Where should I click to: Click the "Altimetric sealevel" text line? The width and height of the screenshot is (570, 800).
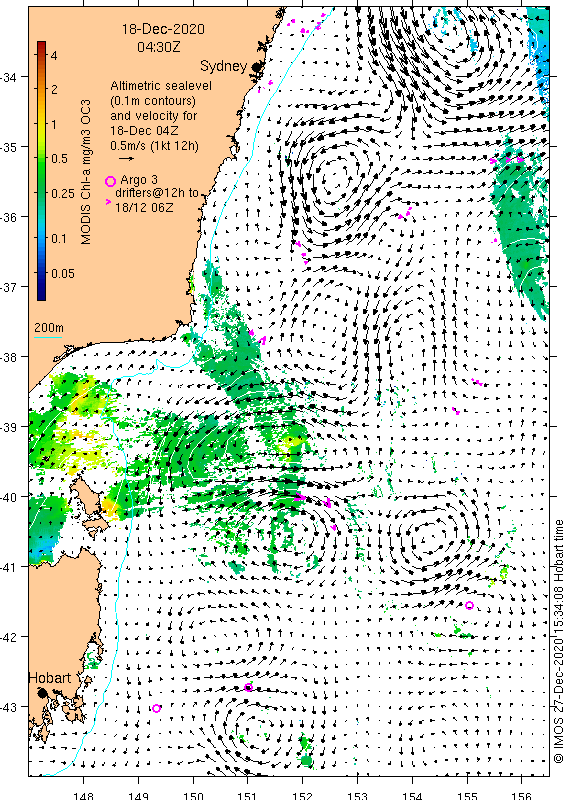point(161,86)
